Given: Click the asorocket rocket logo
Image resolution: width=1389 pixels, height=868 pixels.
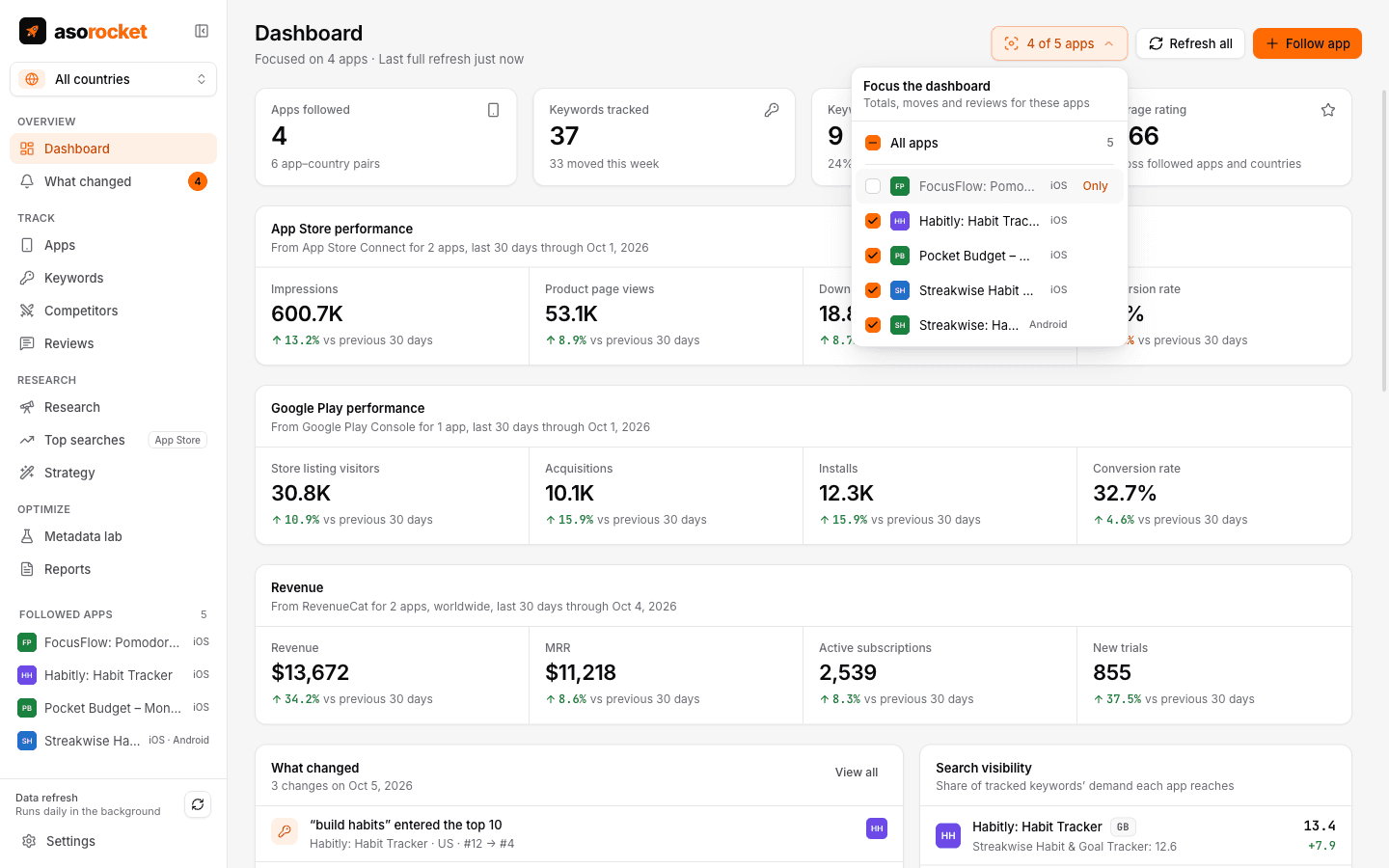Looking at the screenshot, I should coord(33,31).
